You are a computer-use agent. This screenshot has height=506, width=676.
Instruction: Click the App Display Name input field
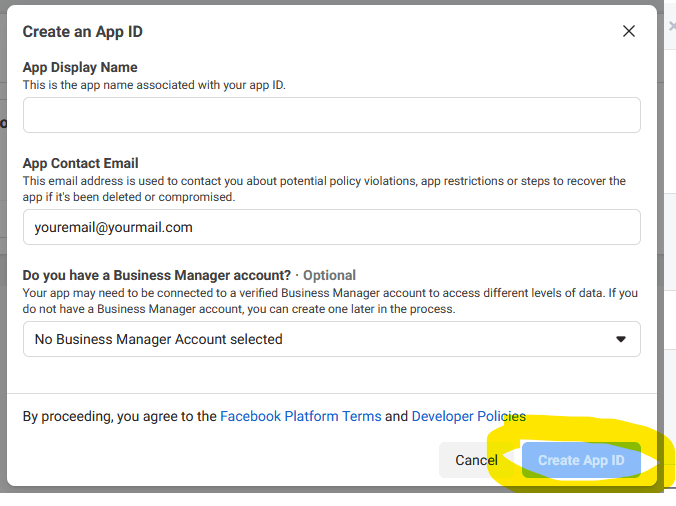pyautogui.click(x=332, y=115)
